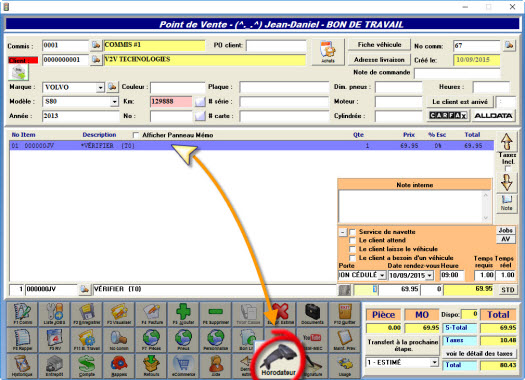Open the Entrepôt warehouse icon
This screenshot has height=380, width=525.
point(55,366)
